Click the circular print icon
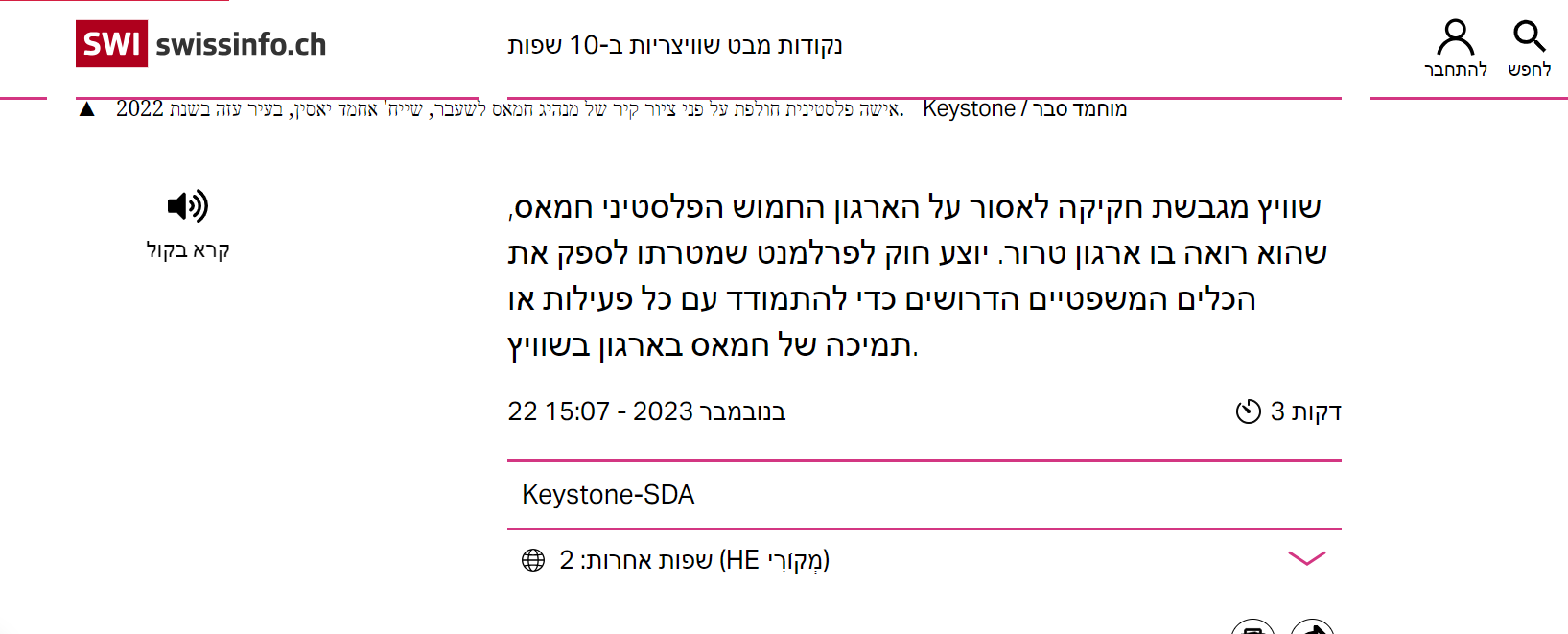 [x=1252, y=628]
